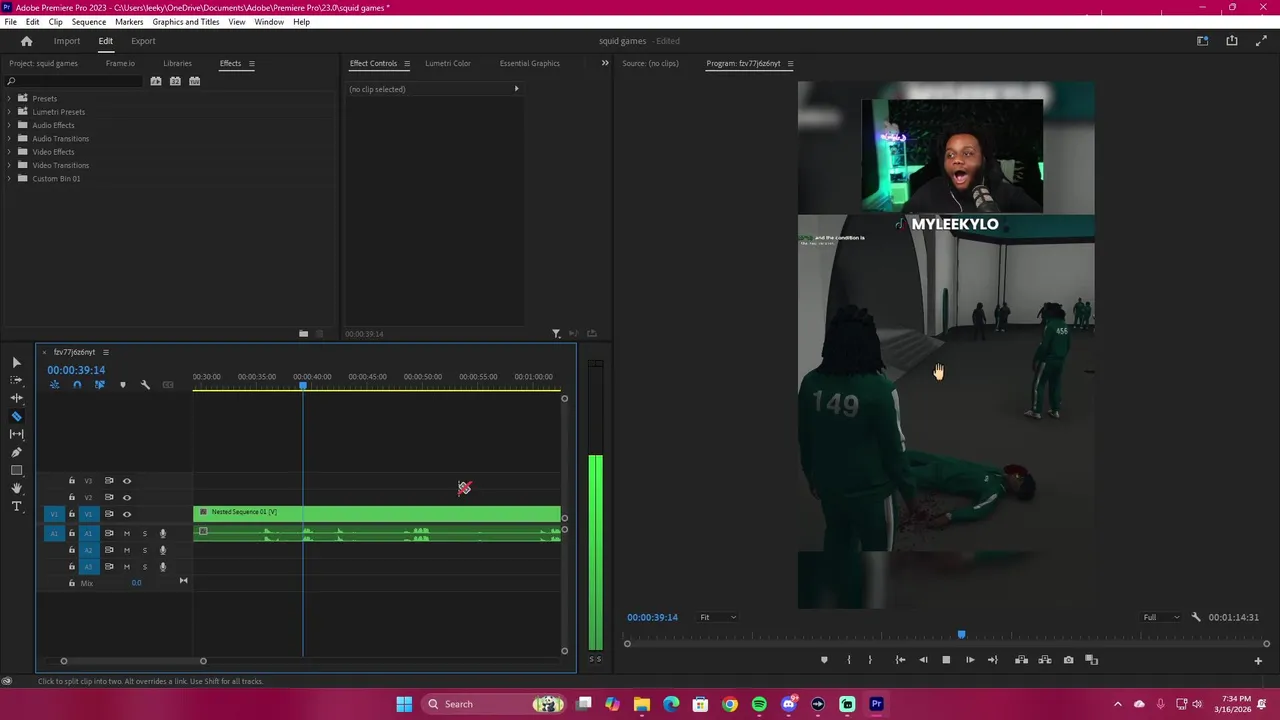The width and height of the screenshot is (1280, 720).
Task: Select the Selection tool arrow
Action: 16,362
